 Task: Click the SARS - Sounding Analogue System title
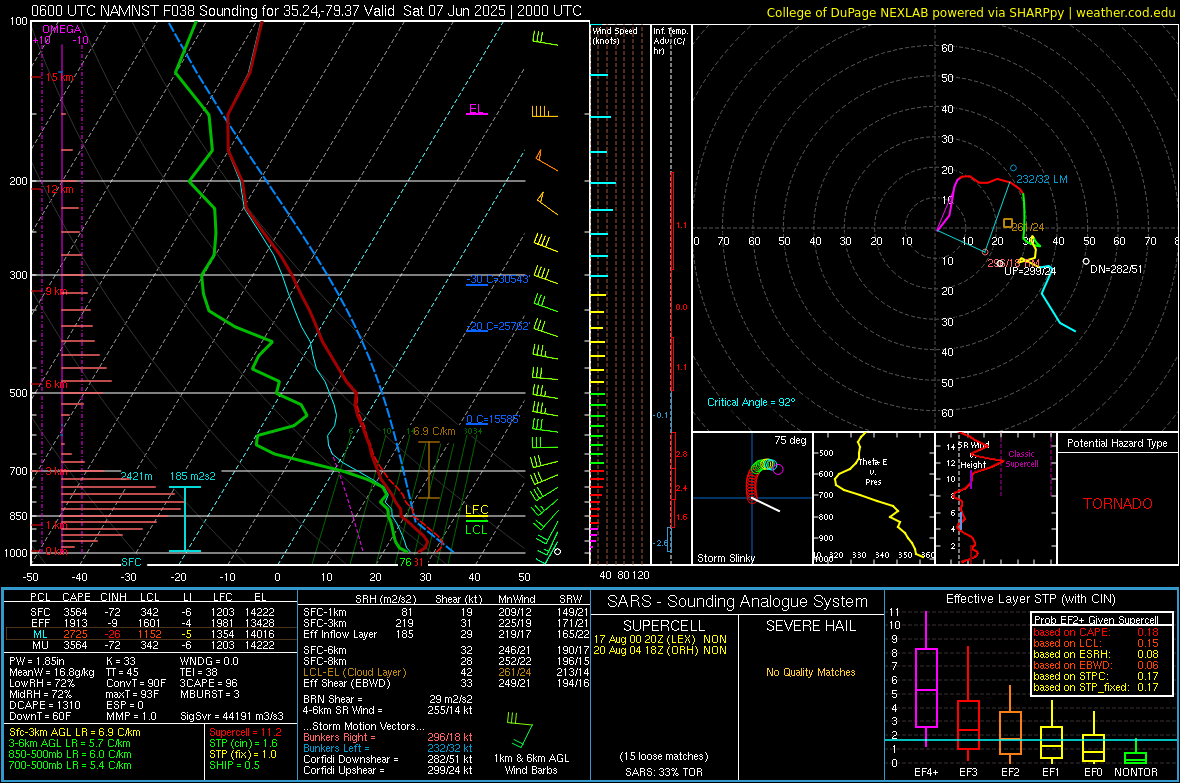click(738, 602)
